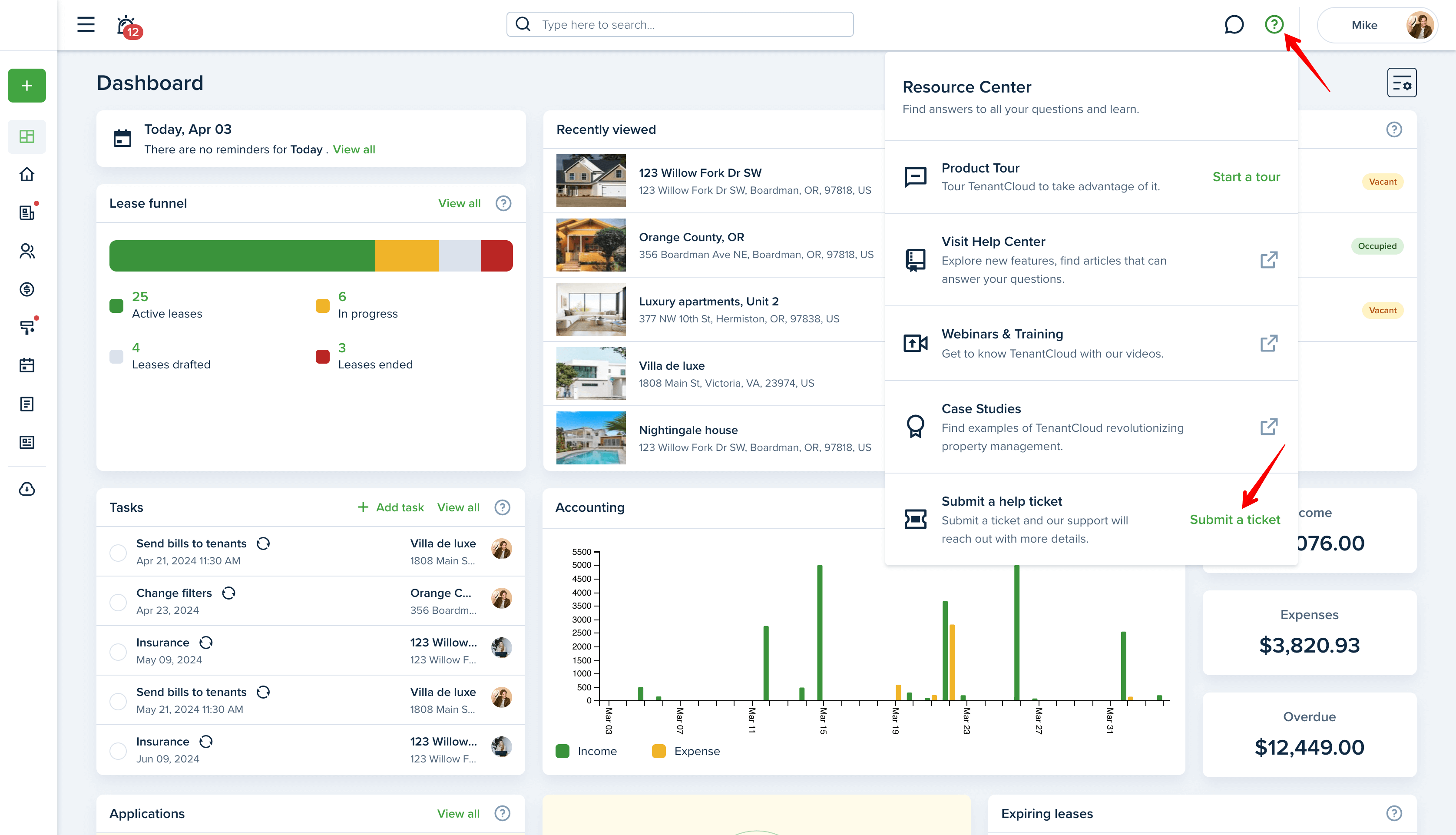Image resolution: width=1456 pixels, height=835 pixels.
Task: Open Luxury apartments, Unit 2 thumbnail
Action: (x=590, y=309)
